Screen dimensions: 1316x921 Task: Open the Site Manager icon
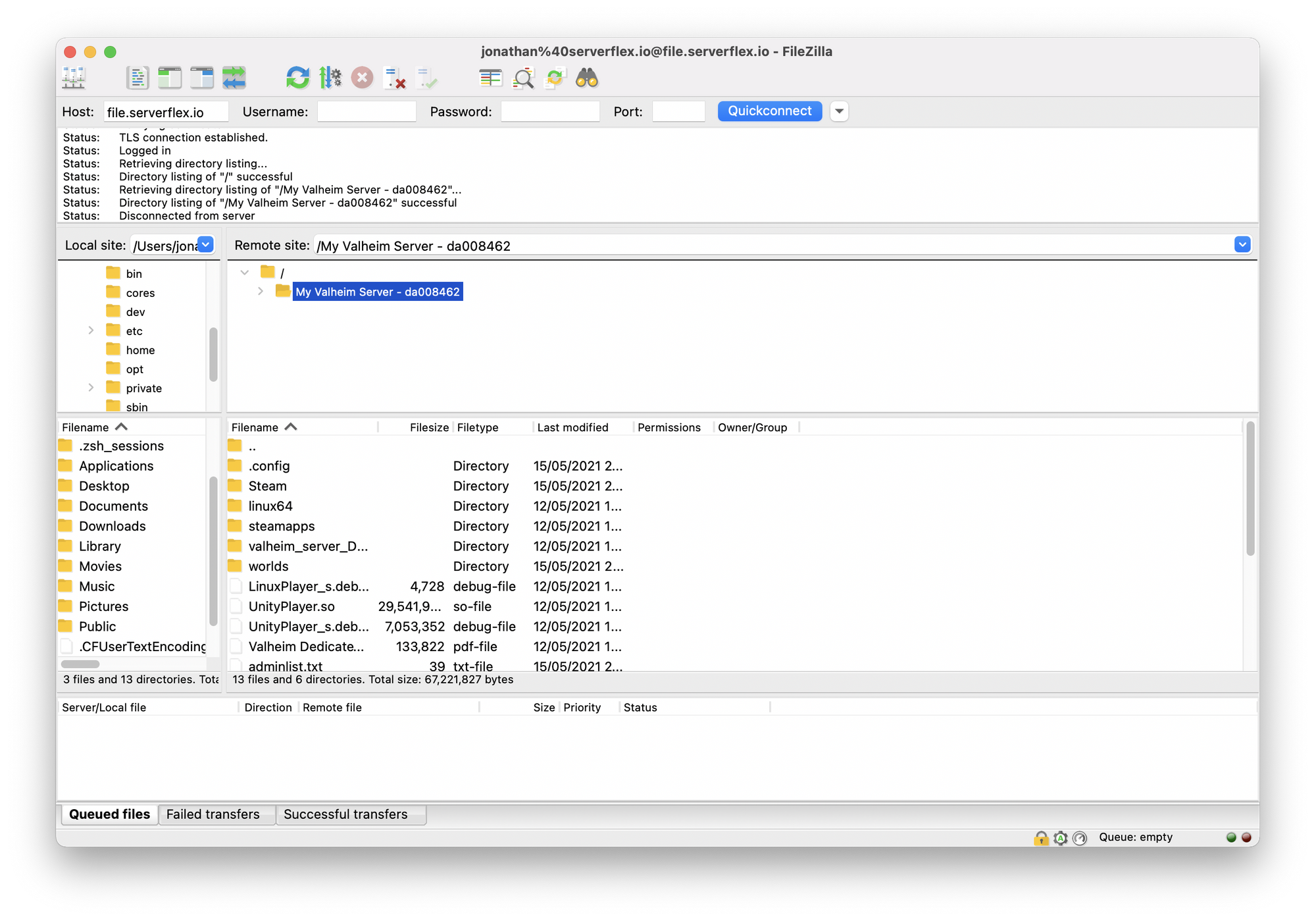[74, 78]
